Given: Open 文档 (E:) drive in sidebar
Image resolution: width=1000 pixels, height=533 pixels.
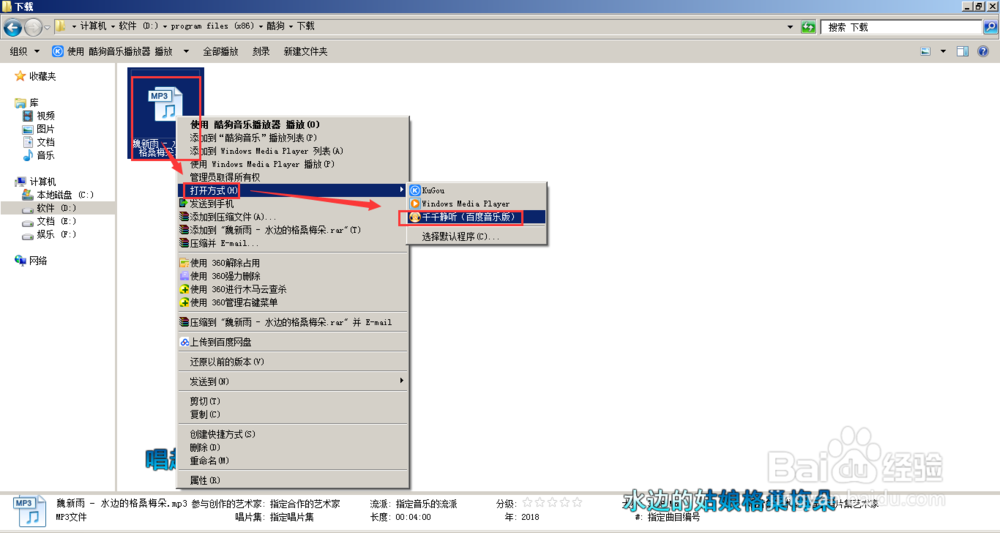Looking at the screenshot, I should [x=49, y=221].
